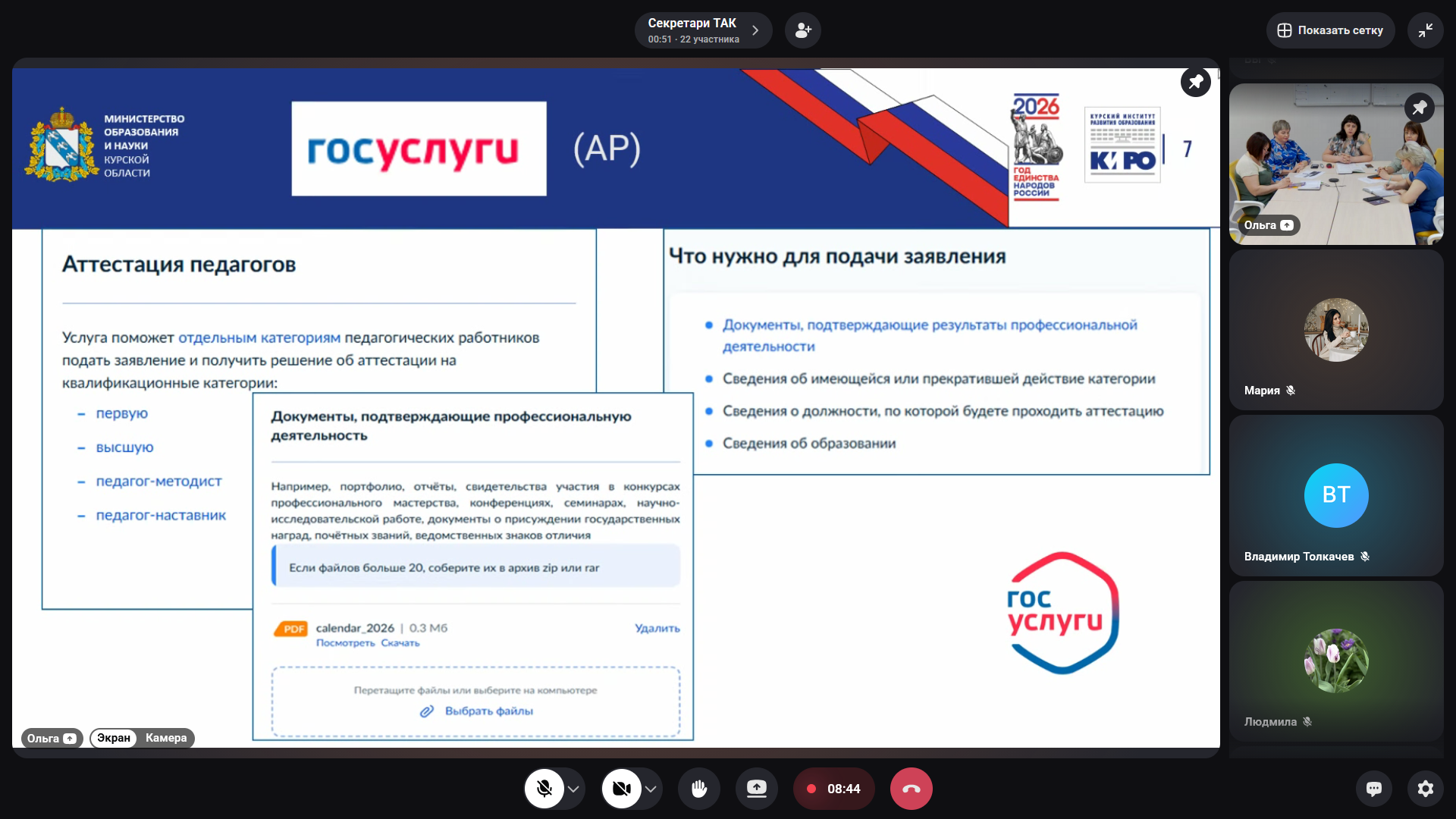Screen dimensions: 1456x819
Task: Select Ольга's camera video thumbnail
Action: (x=1335, y=164)
